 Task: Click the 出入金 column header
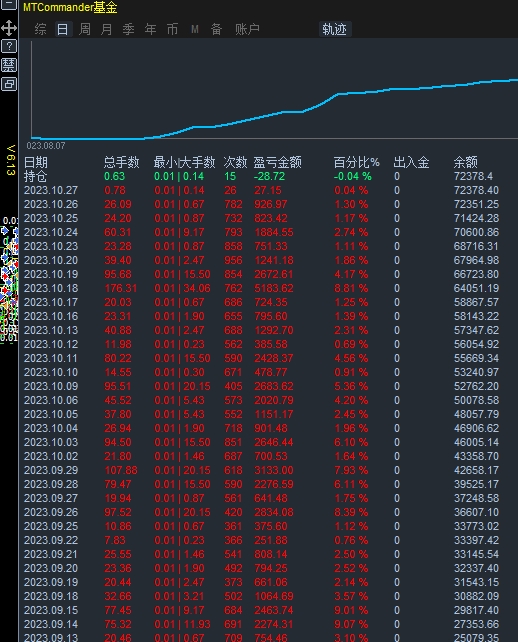pos(411,163)
